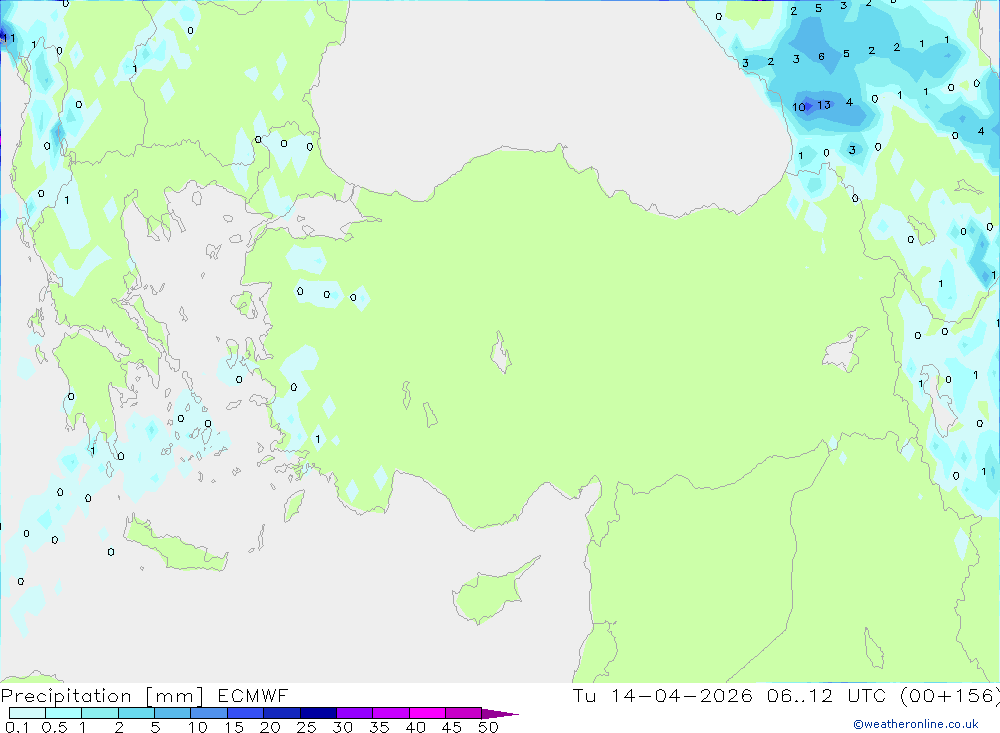Click legend scale label "15"
Image resolution: width=1000 pixels, height=733 pixels.
click(x=233, y=727)
